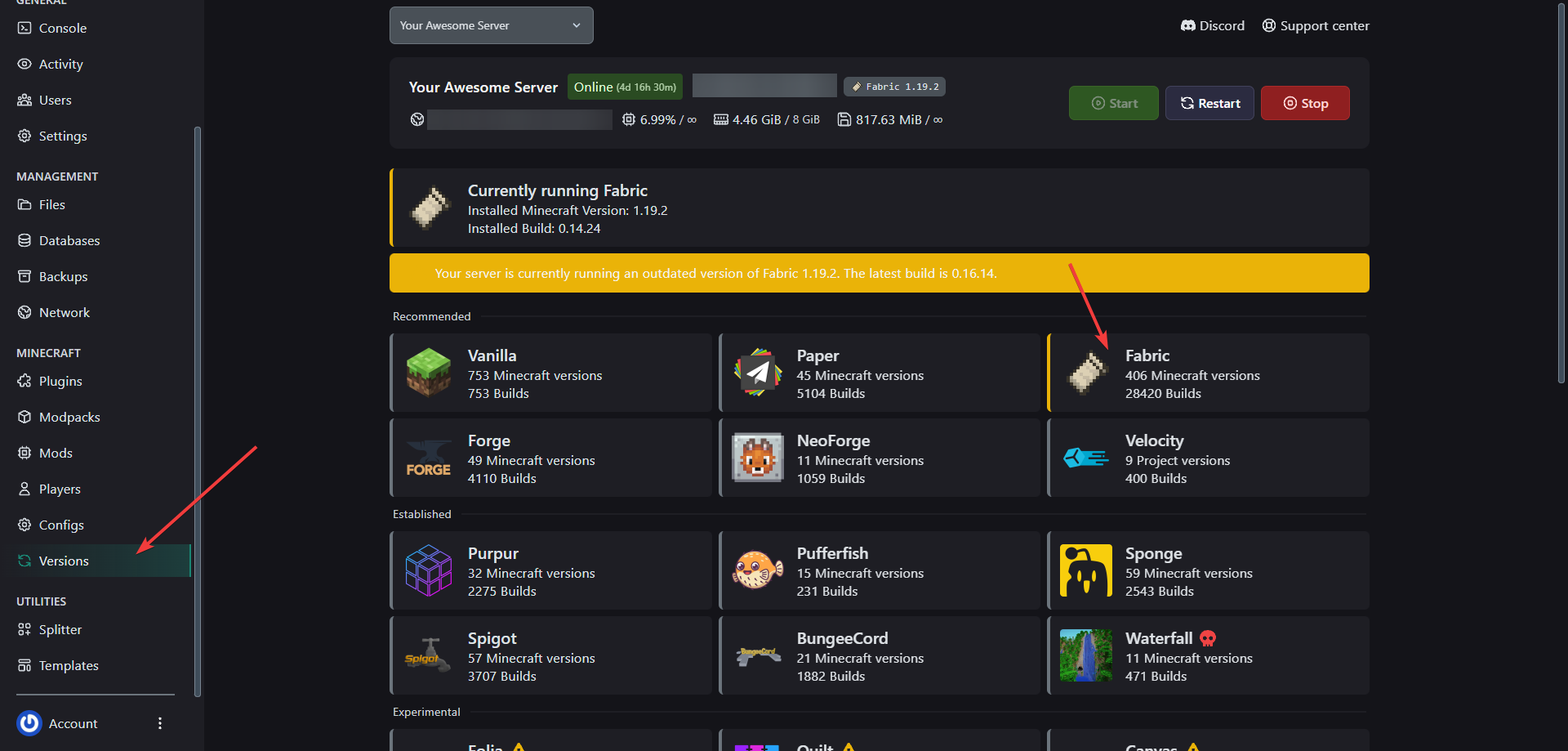
Task: Click the NeoForge fox icon
Action: (x=758, y=458)
